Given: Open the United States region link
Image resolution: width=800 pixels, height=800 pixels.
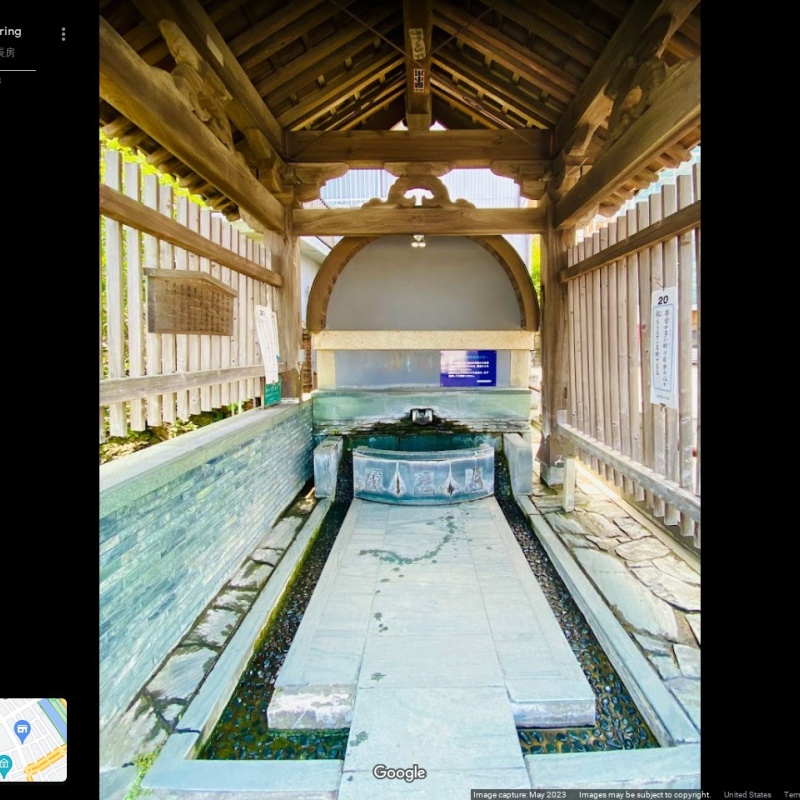Looking at the screenshot, I should pyautogui.click(x=747, y=795).
